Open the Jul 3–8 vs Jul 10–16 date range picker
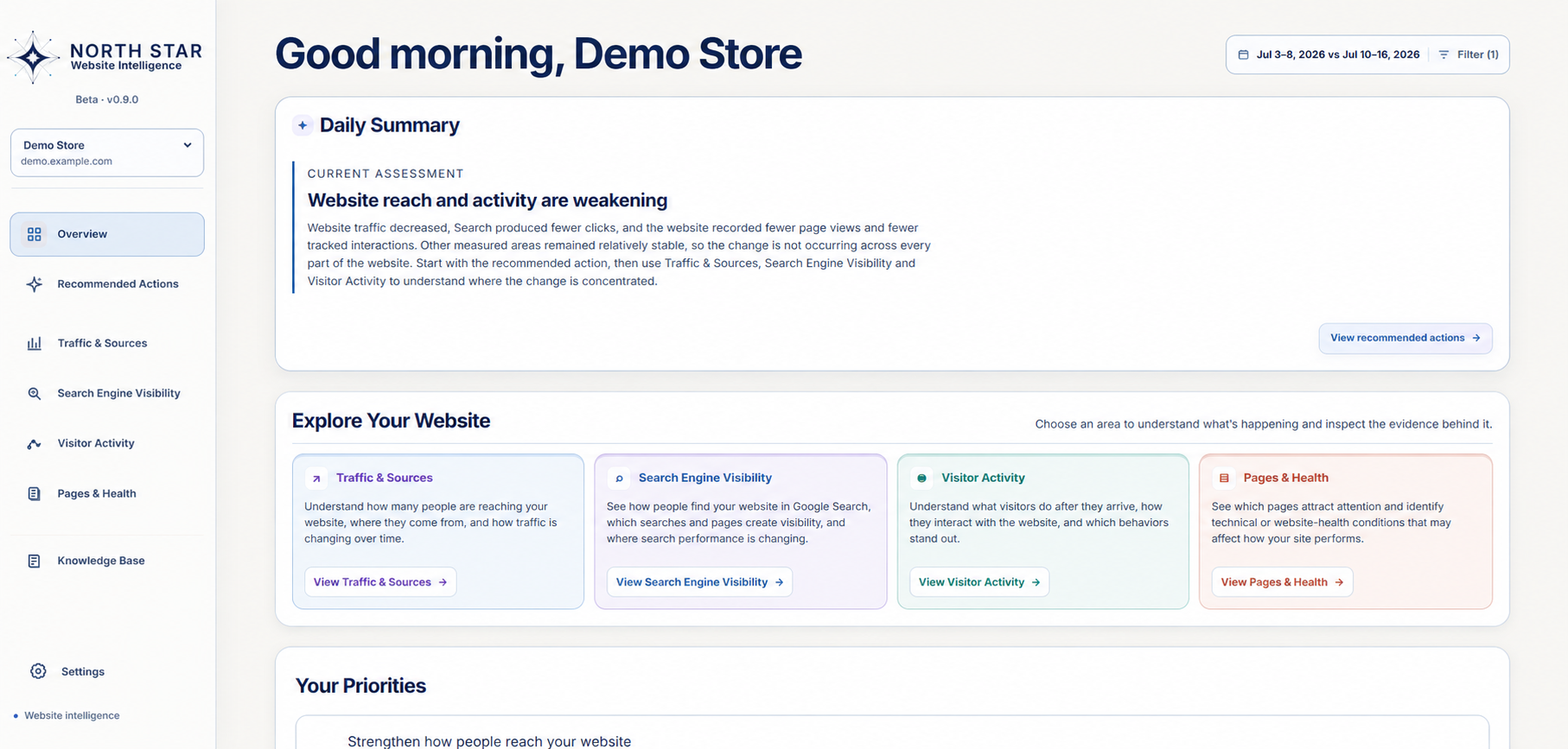The height and width of the screenshot is (749, 1568). pos(1329,54)
